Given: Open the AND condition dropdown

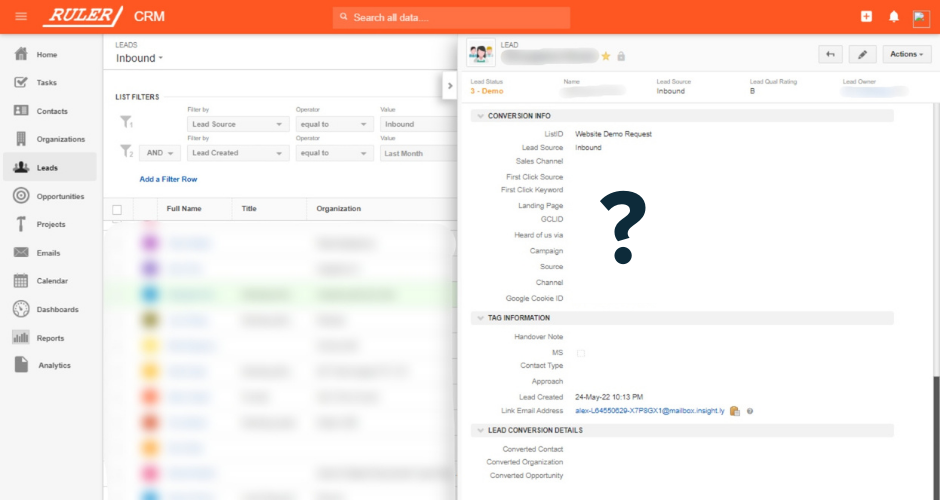Looking at the screenshot, I should [x=160, y=153].
